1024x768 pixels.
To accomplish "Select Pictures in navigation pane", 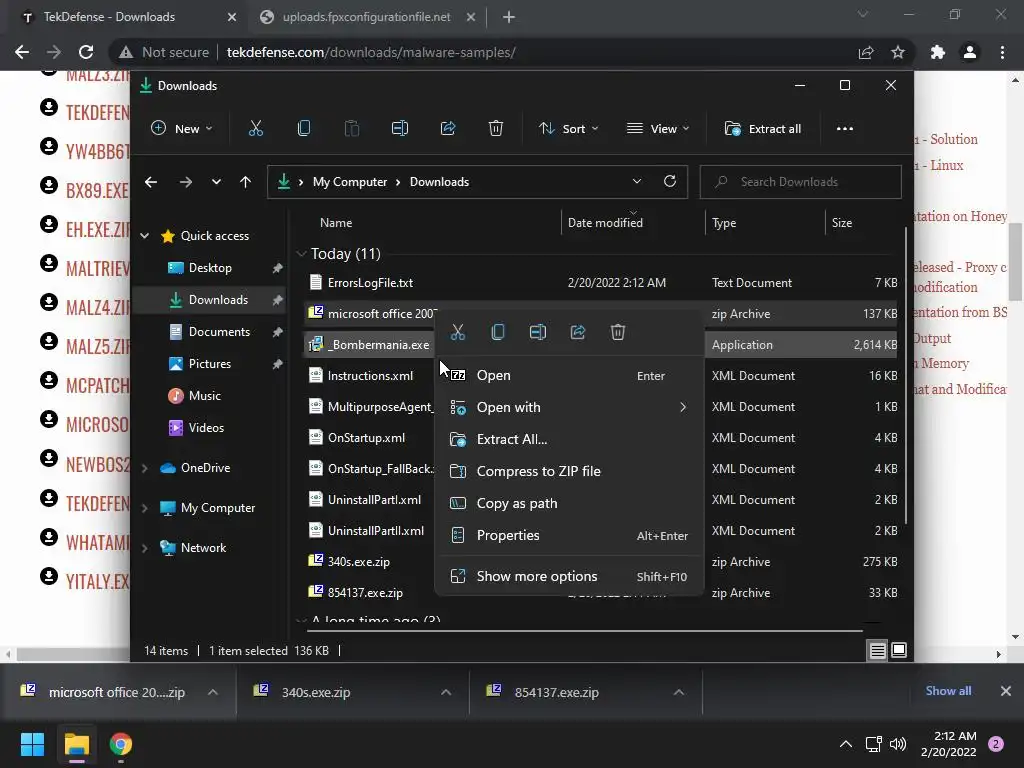I will pyautogui.click(x=210, y=364).
